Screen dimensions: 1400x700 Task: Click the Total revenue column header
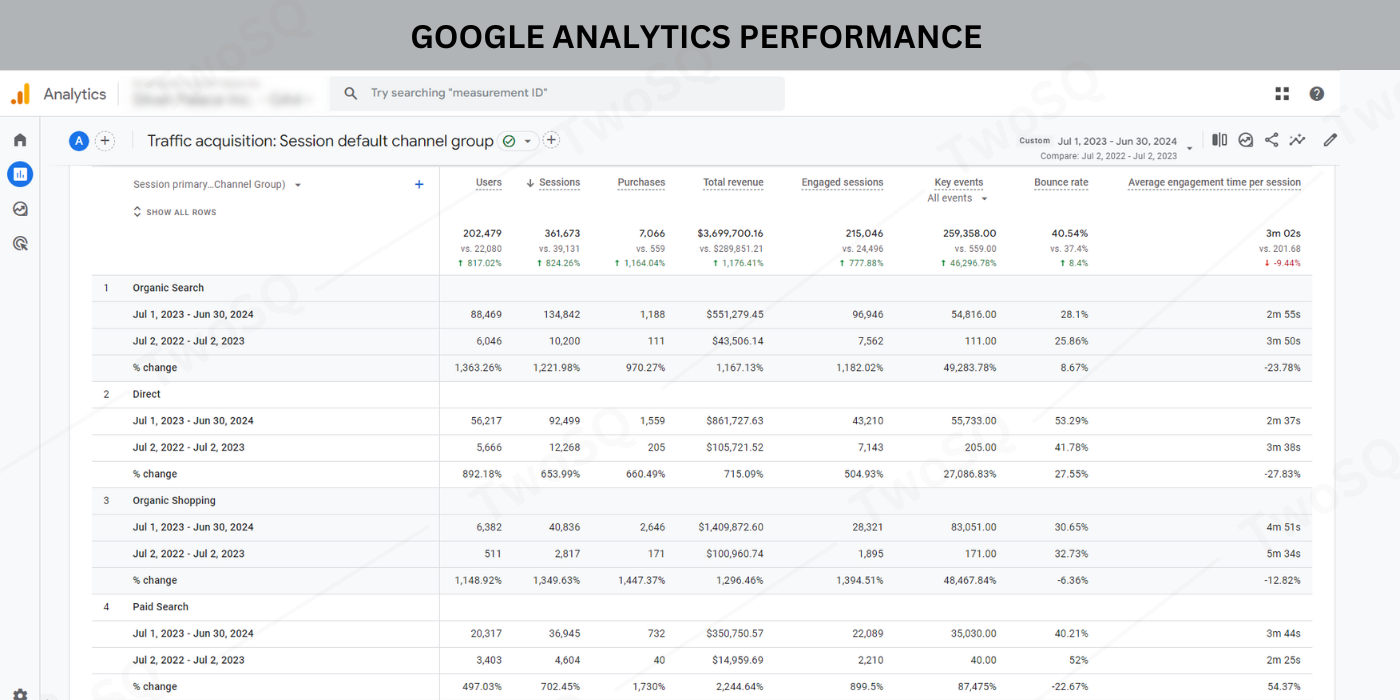click(x=733, y=183)
